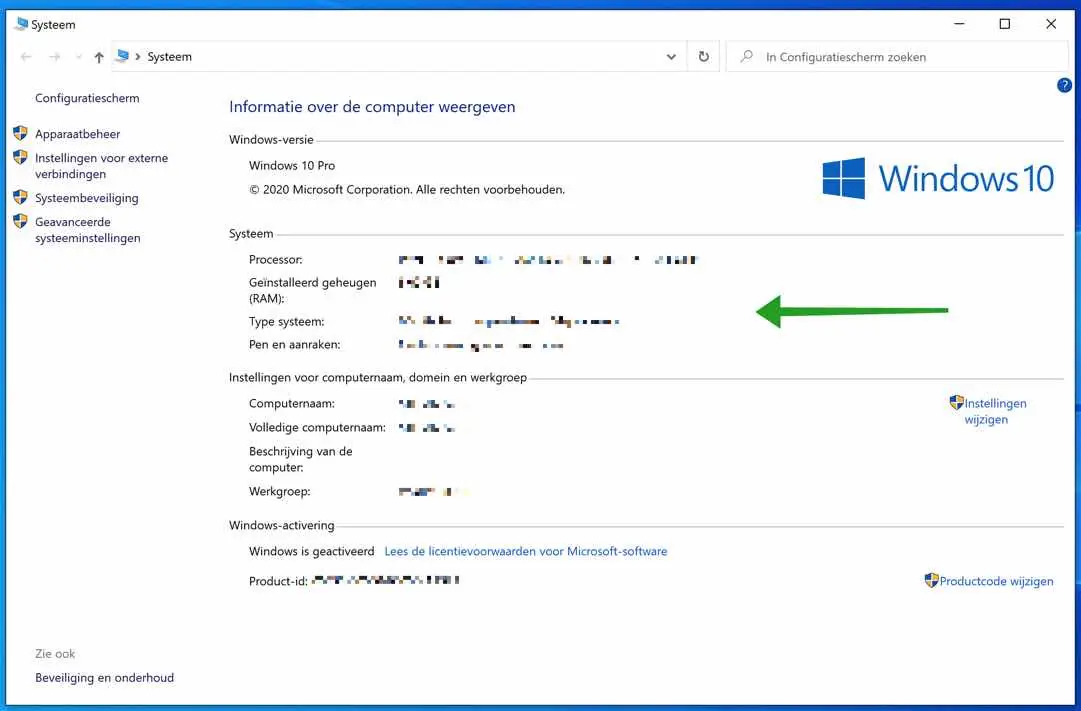Focus the Configuratiescherm search field
The height and width of the screenshot is (711, 1081).
(x=897, y=57)
